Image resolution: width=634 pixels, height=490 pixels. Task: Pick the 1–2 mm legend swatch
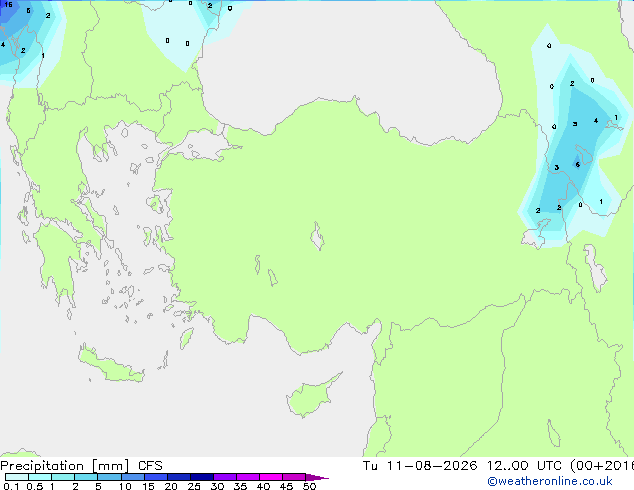point(63,477)
